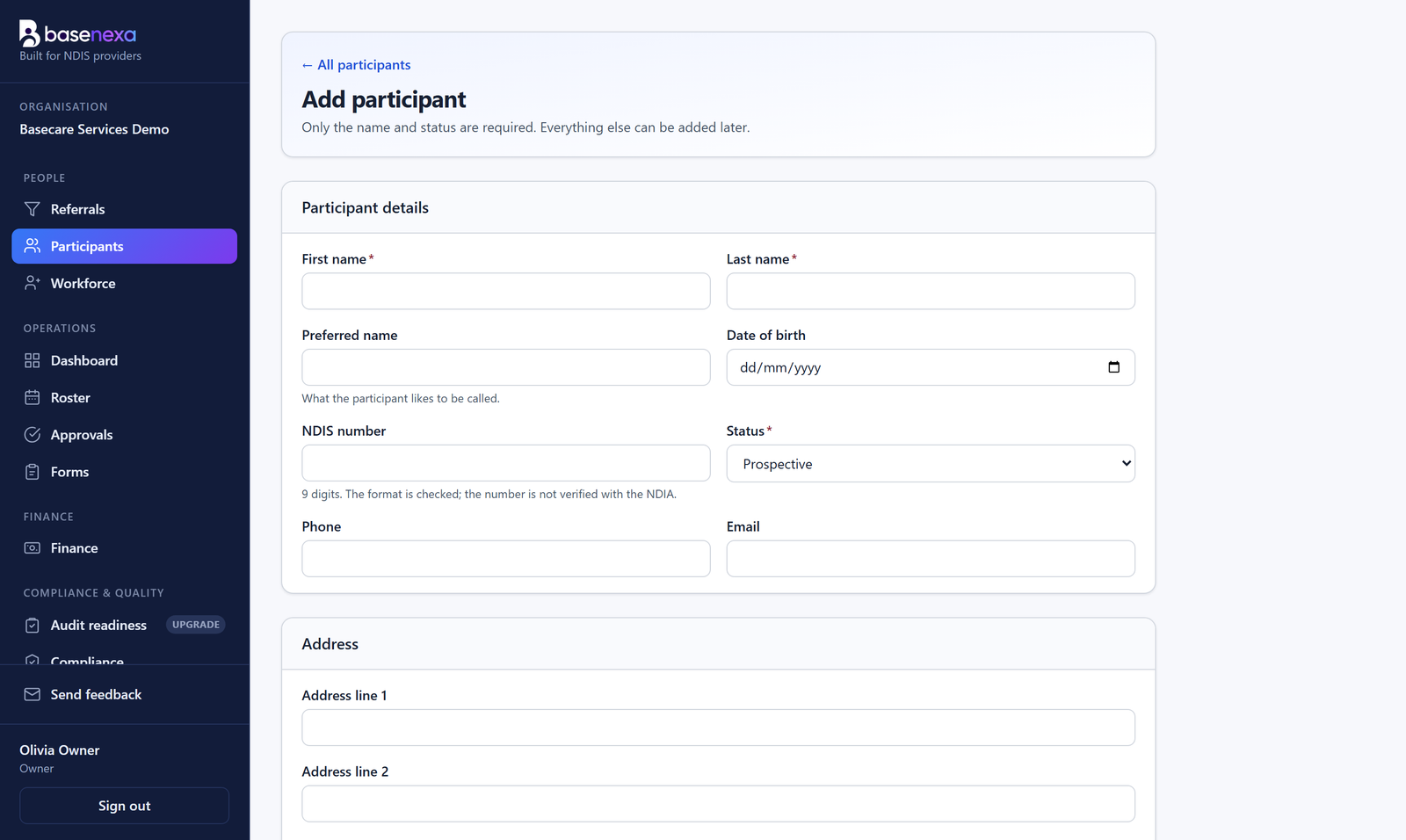Click the Dashboard grid icon
The image size is (1406, 840).
[33, 360]
